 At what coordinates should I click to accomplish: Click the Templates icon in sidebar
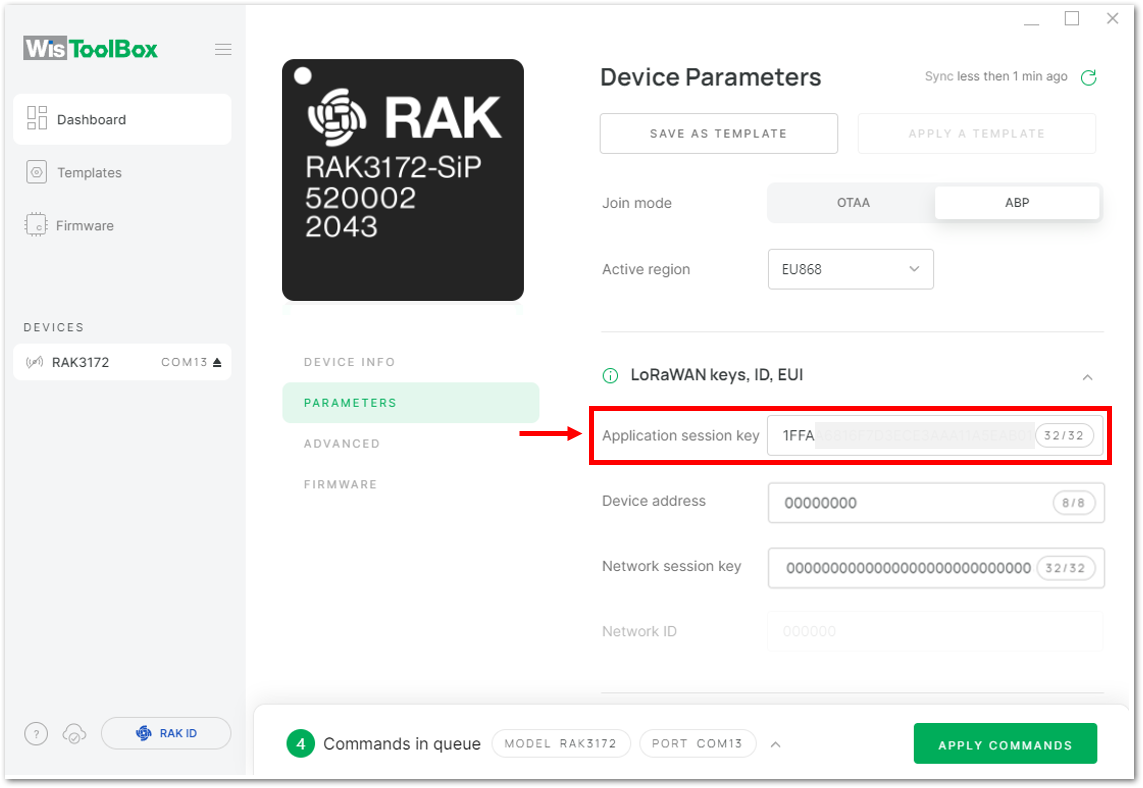tap(36, 172)
